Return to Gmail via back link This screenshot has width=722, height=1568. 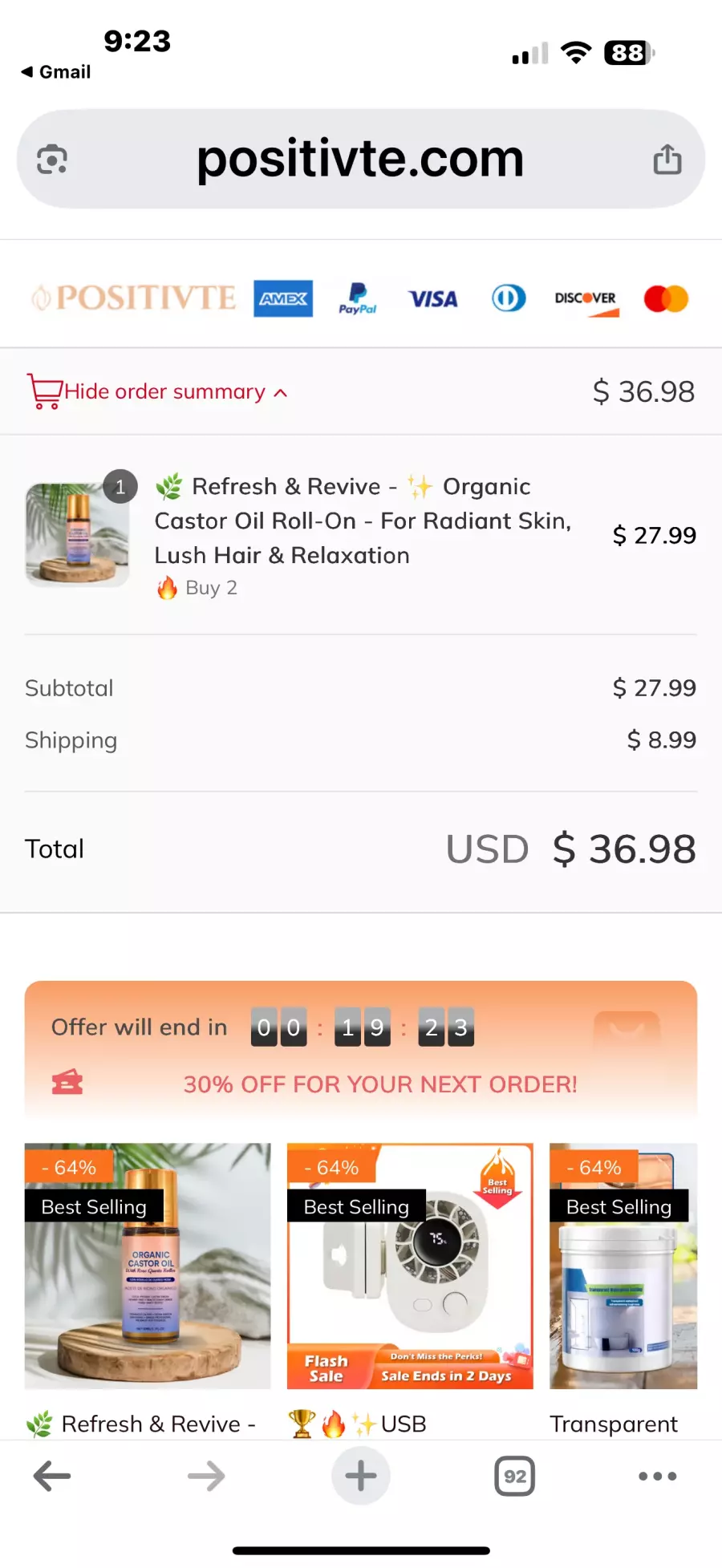pos(56,72)
